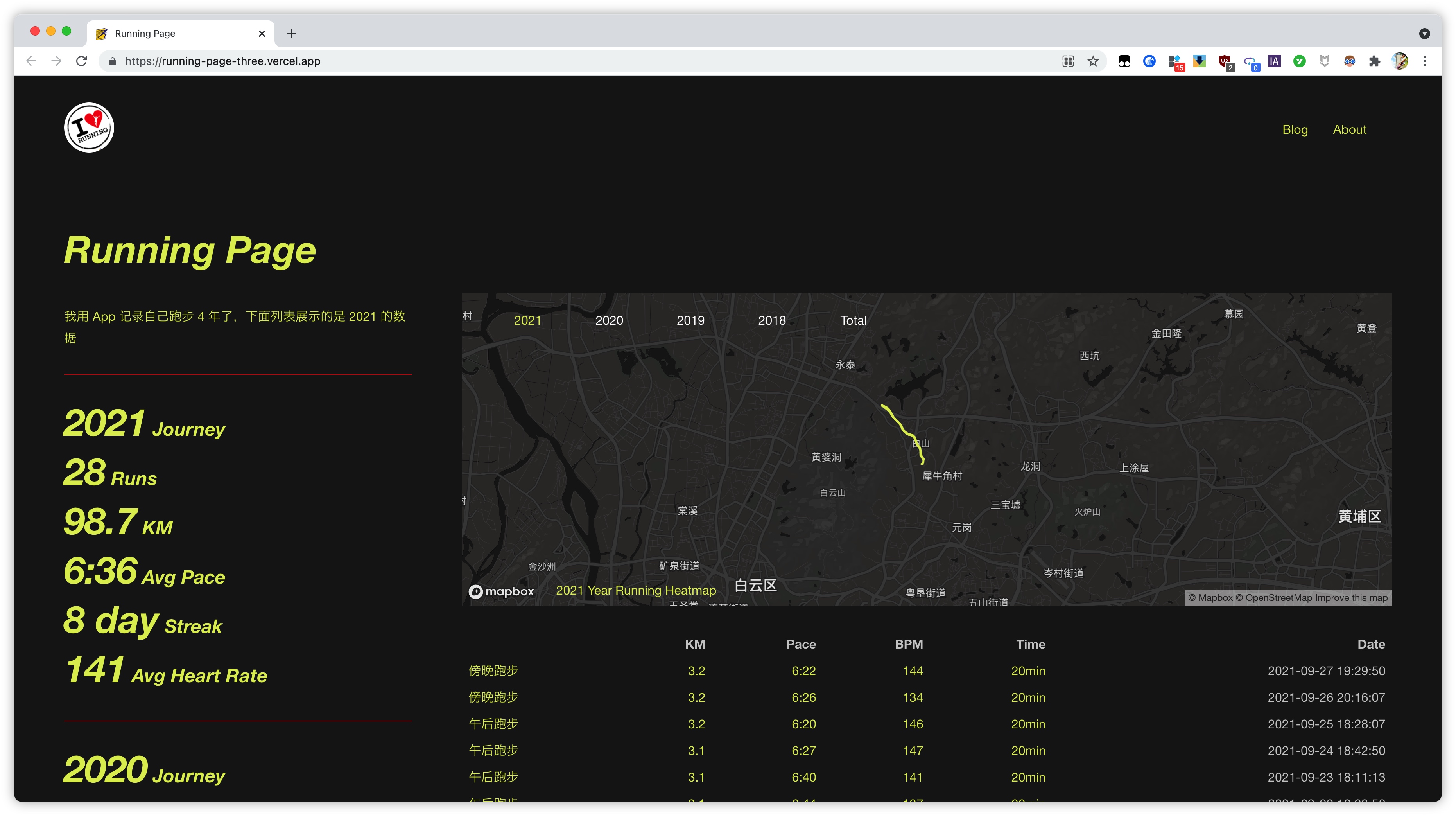Open the uBlock Origin extension icon
The image size is (1456, 816).
(1224, 61)
